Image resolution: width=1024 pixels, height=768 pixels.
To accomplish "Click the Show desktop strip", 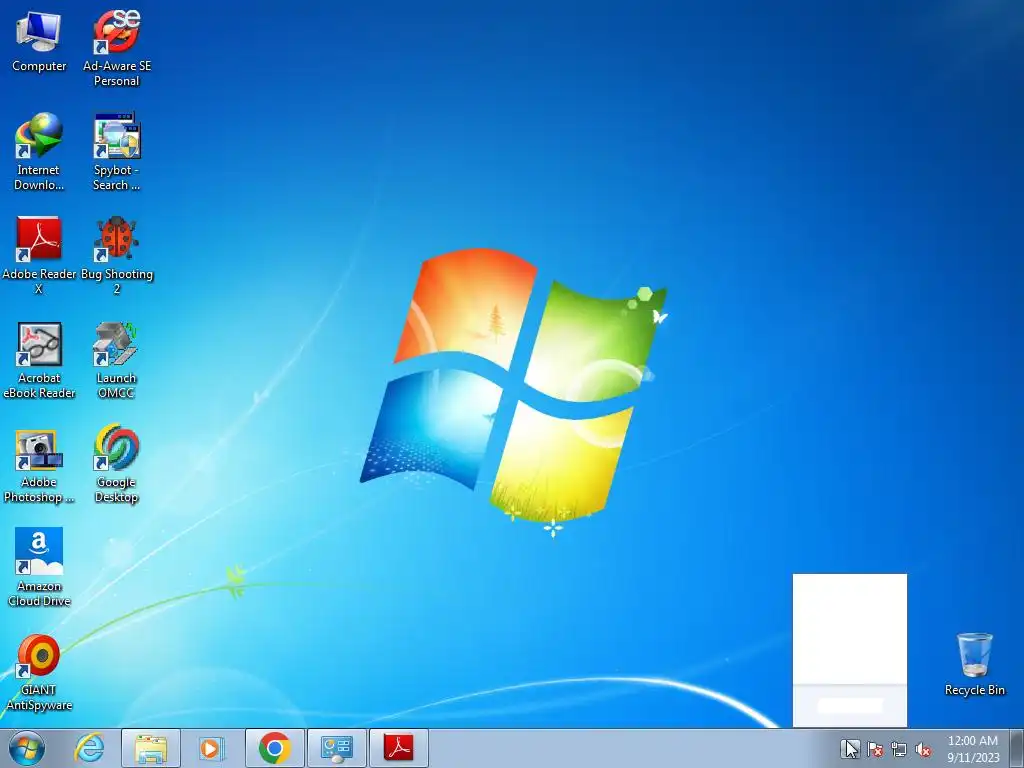I will tap(1017, 748).
